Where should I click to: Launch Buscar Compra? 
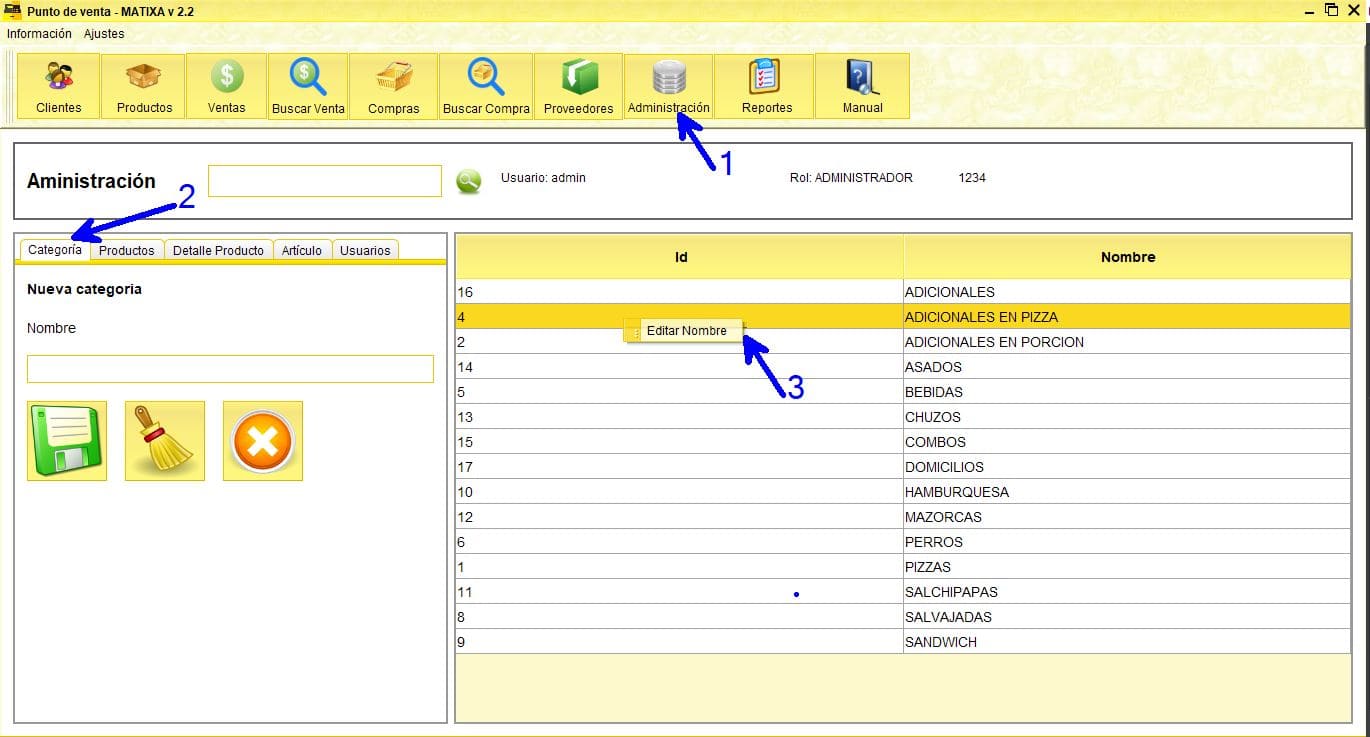point(485,85)
